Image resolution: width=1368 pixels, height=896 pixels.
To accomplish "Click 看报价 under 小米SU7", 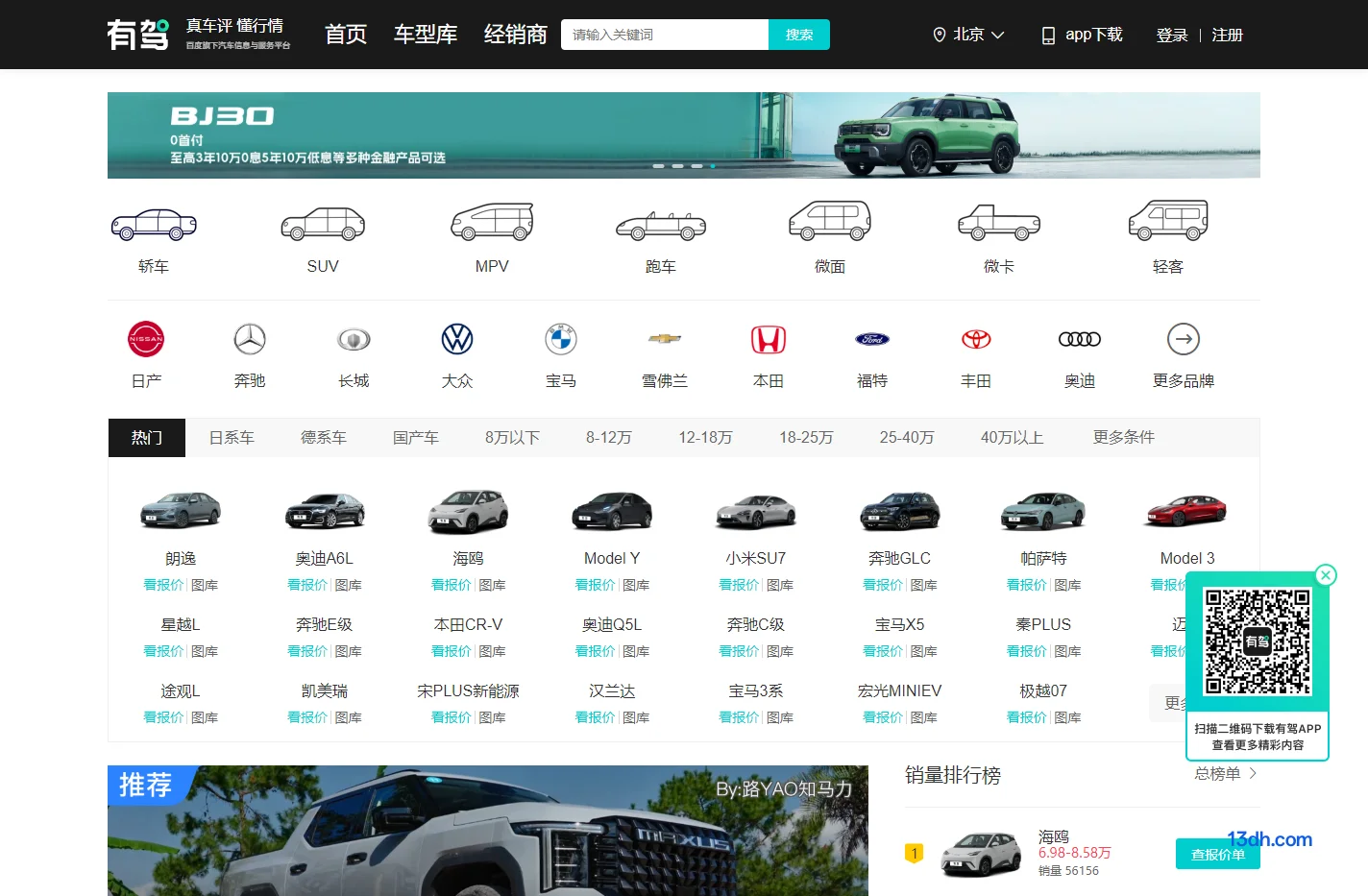I will [x=739, y=585].
